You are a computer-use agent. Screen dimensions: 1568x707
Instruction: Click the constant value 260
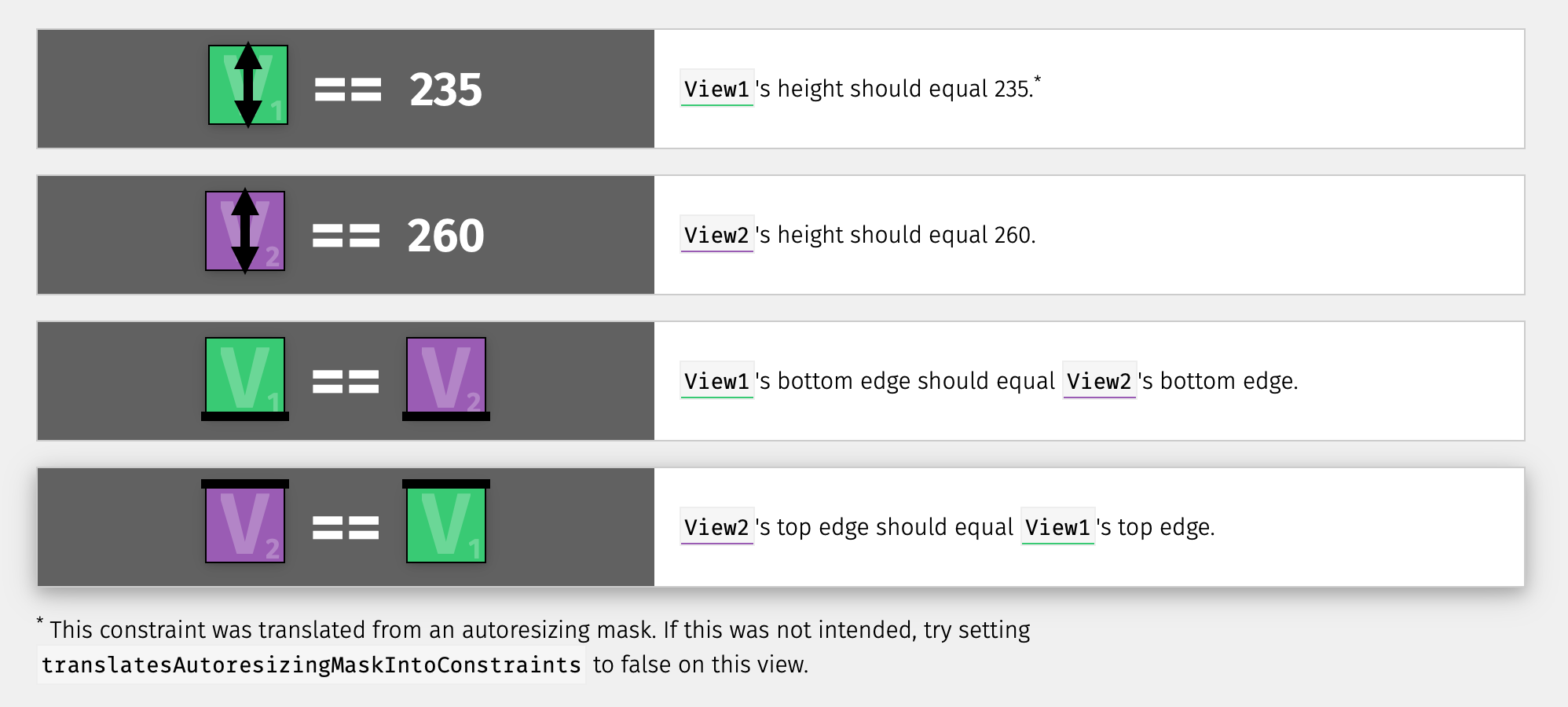coord(445,236)
